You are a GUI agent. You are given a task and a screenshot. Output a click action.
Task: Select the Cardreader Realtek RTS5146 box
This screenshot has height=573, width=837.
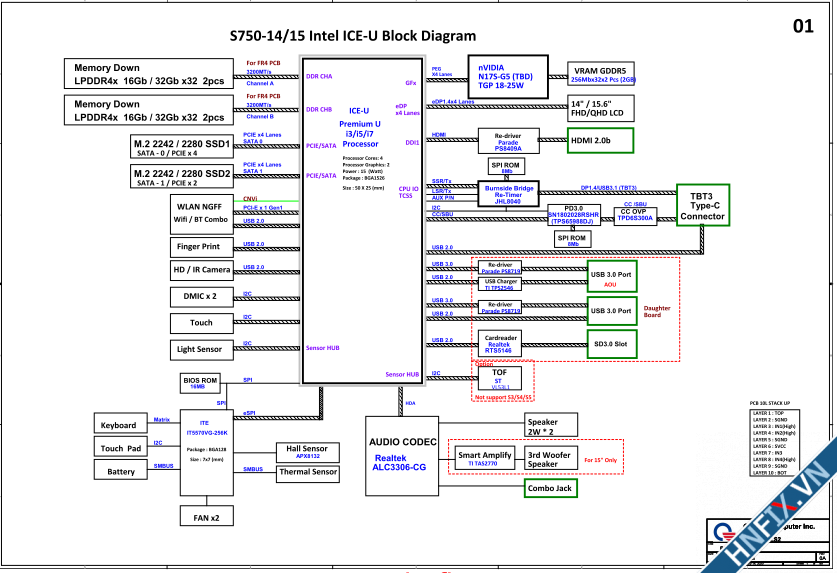click(500, 344)
